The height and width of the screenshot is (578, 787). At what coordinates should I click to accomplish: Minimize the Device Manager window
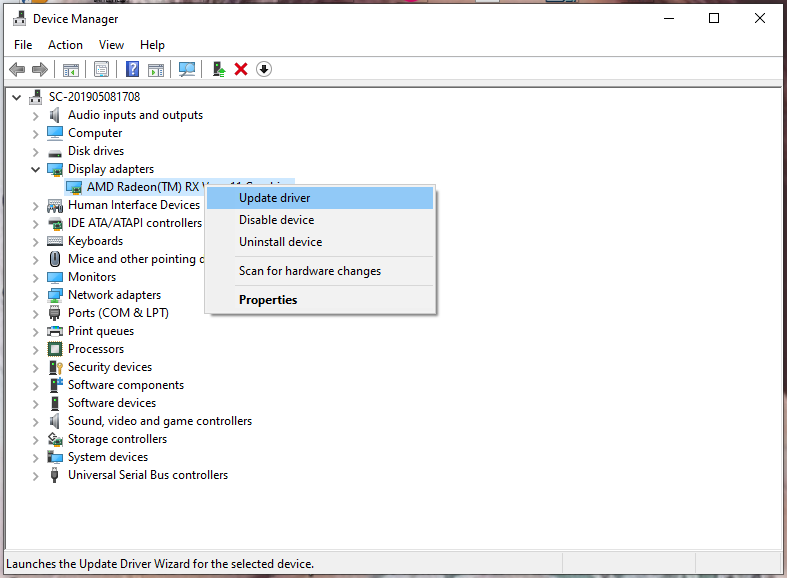click(x=669, y=19)
